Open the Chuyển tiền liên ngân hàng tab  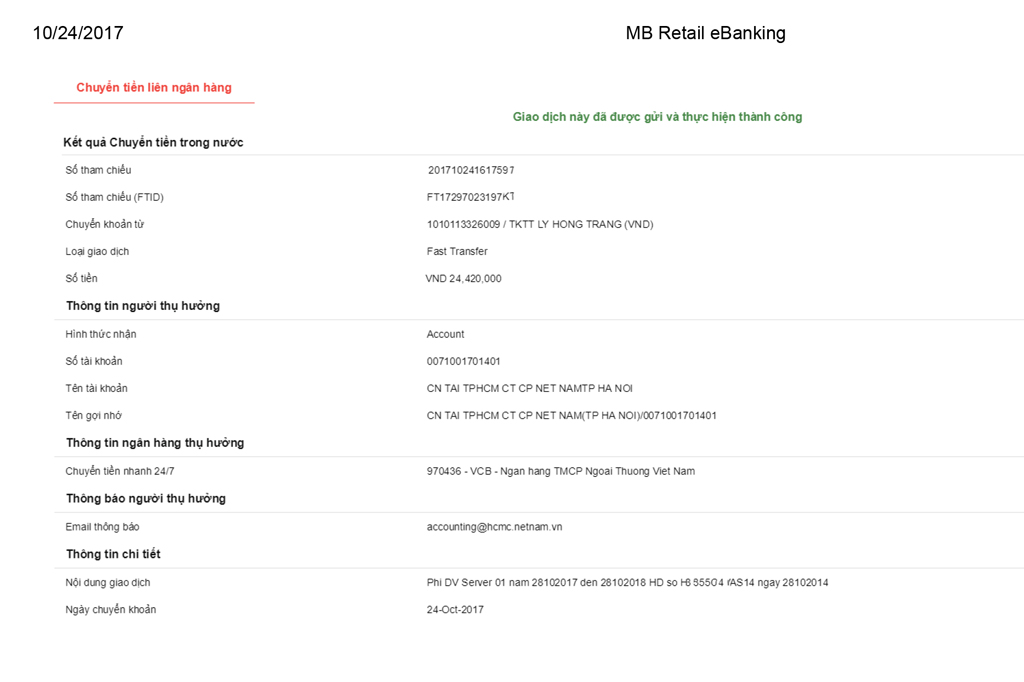point(154,88)
